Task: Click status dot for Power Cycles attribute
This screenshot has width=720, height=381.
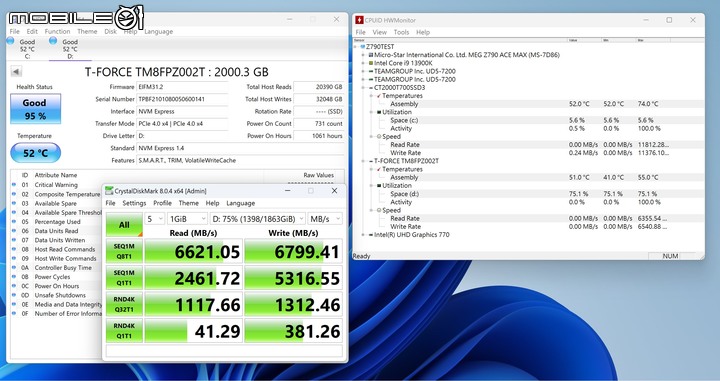Action: (x=14, y=277)
